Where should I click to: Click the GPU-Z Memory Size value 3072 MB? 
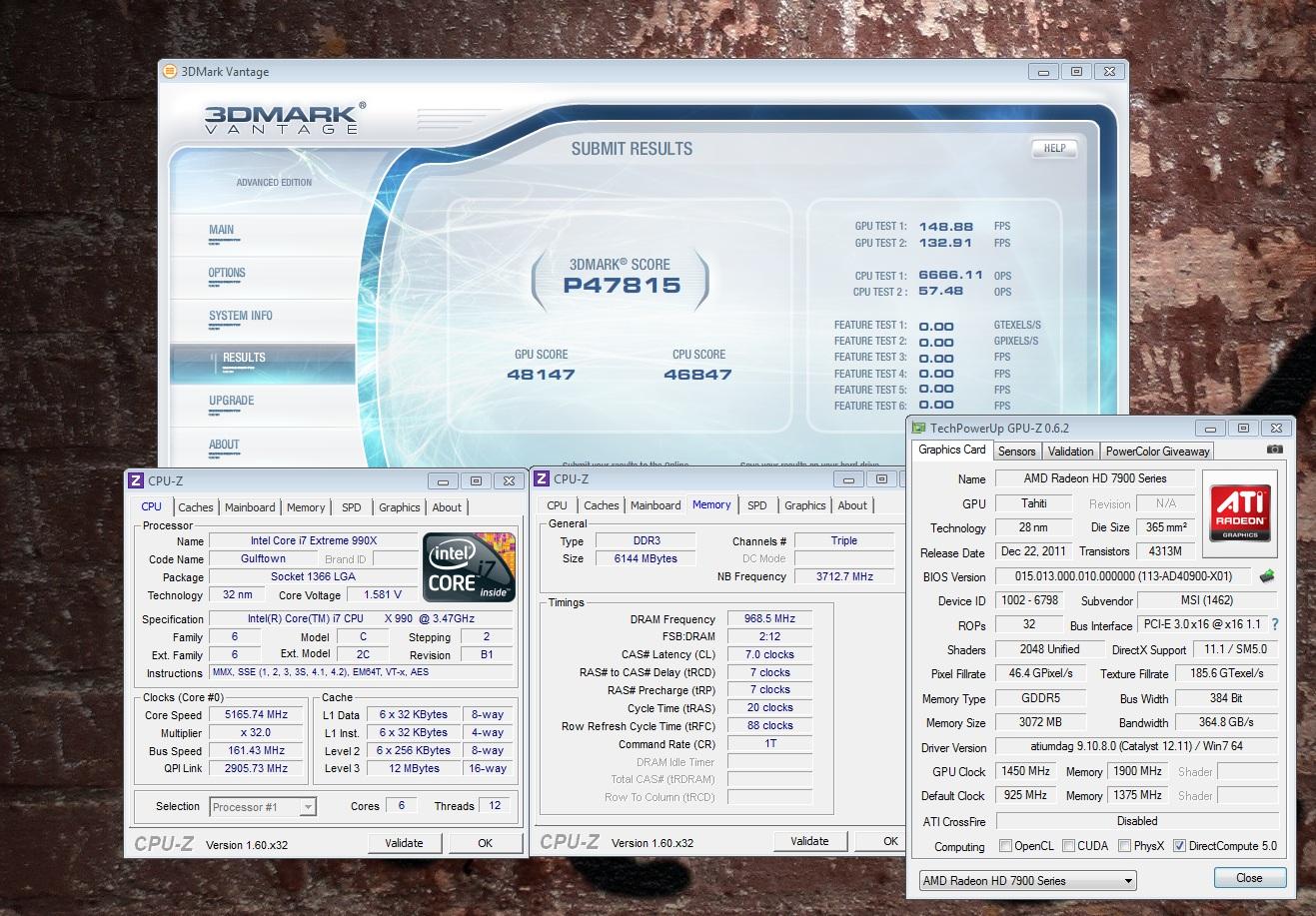coord(1040,722)
